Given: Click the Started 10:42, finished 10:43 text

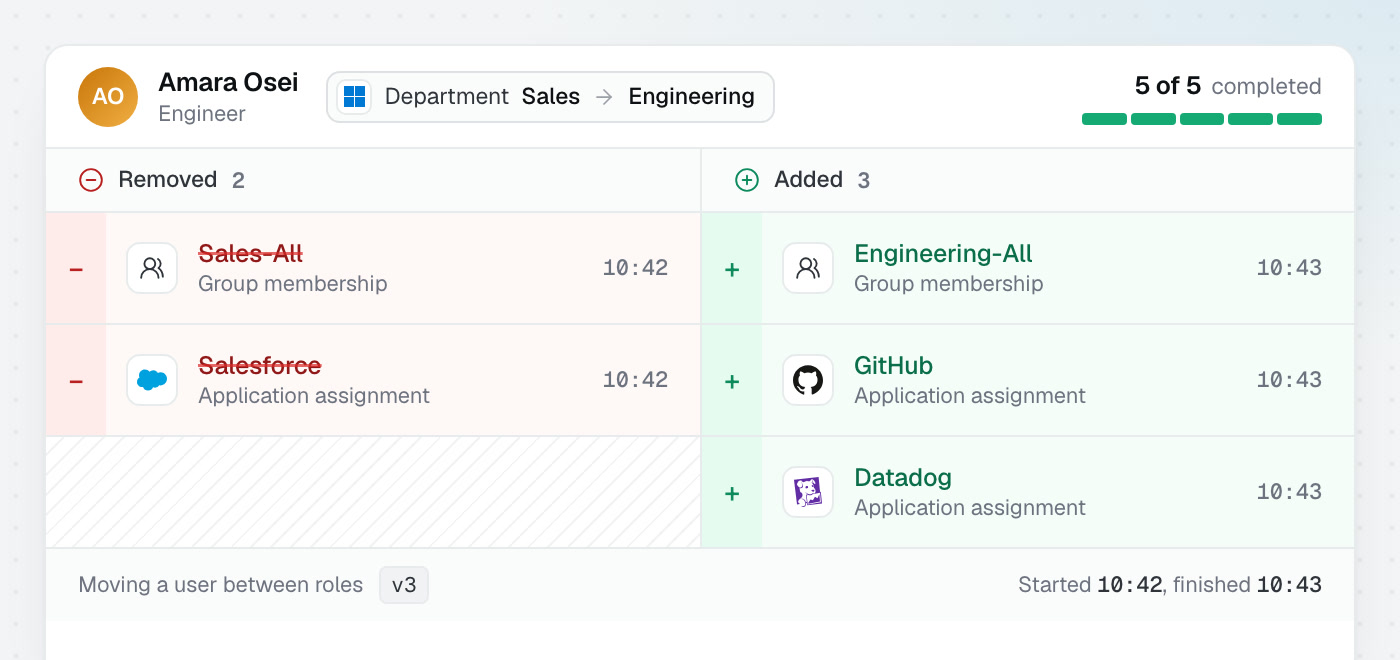Looking at the screenshot, I should 1170,585.
